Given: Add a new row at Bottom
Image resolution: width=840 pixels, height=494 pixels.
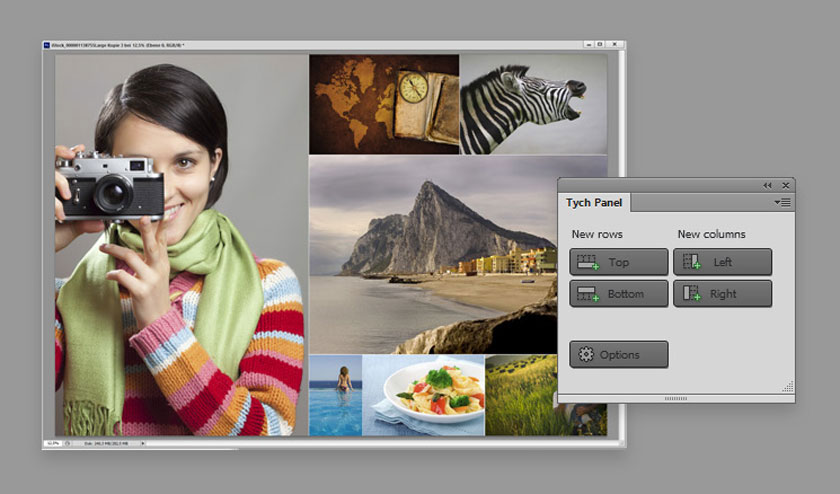Looking at the screenshot, I should click(x=619, y=294).
